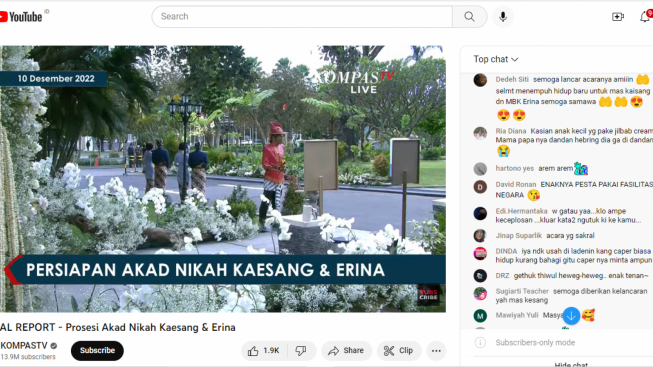
Task: Click the Search input field
Action: click(x=302, y=17)
